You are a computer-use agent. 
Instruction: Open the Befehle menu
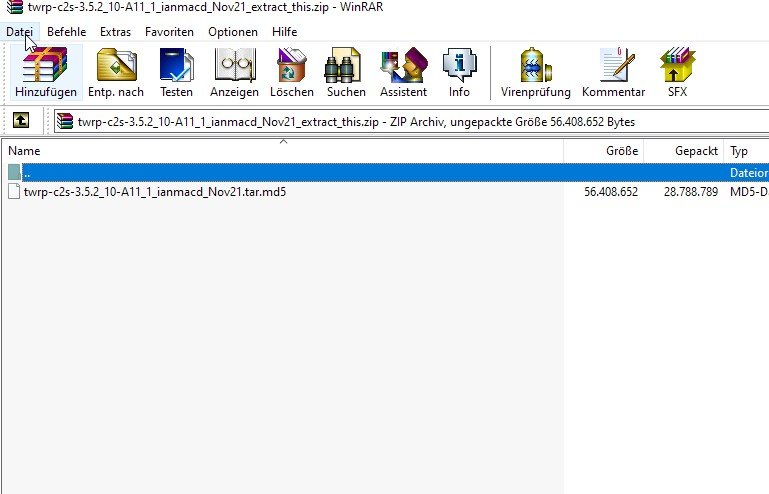point(67,32)
